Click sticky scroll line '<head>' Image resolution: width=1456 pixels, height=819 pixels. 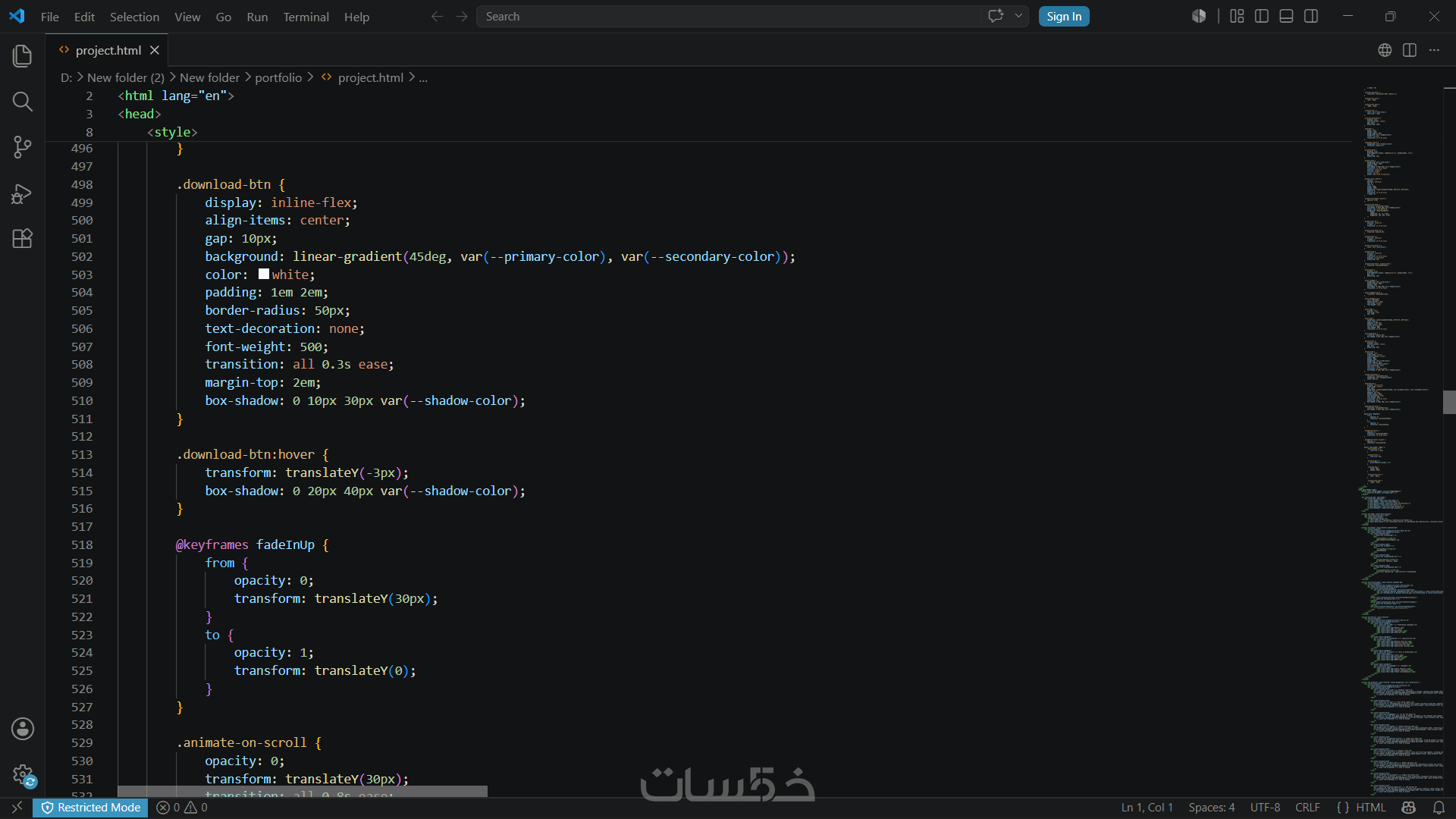(140, 114)
